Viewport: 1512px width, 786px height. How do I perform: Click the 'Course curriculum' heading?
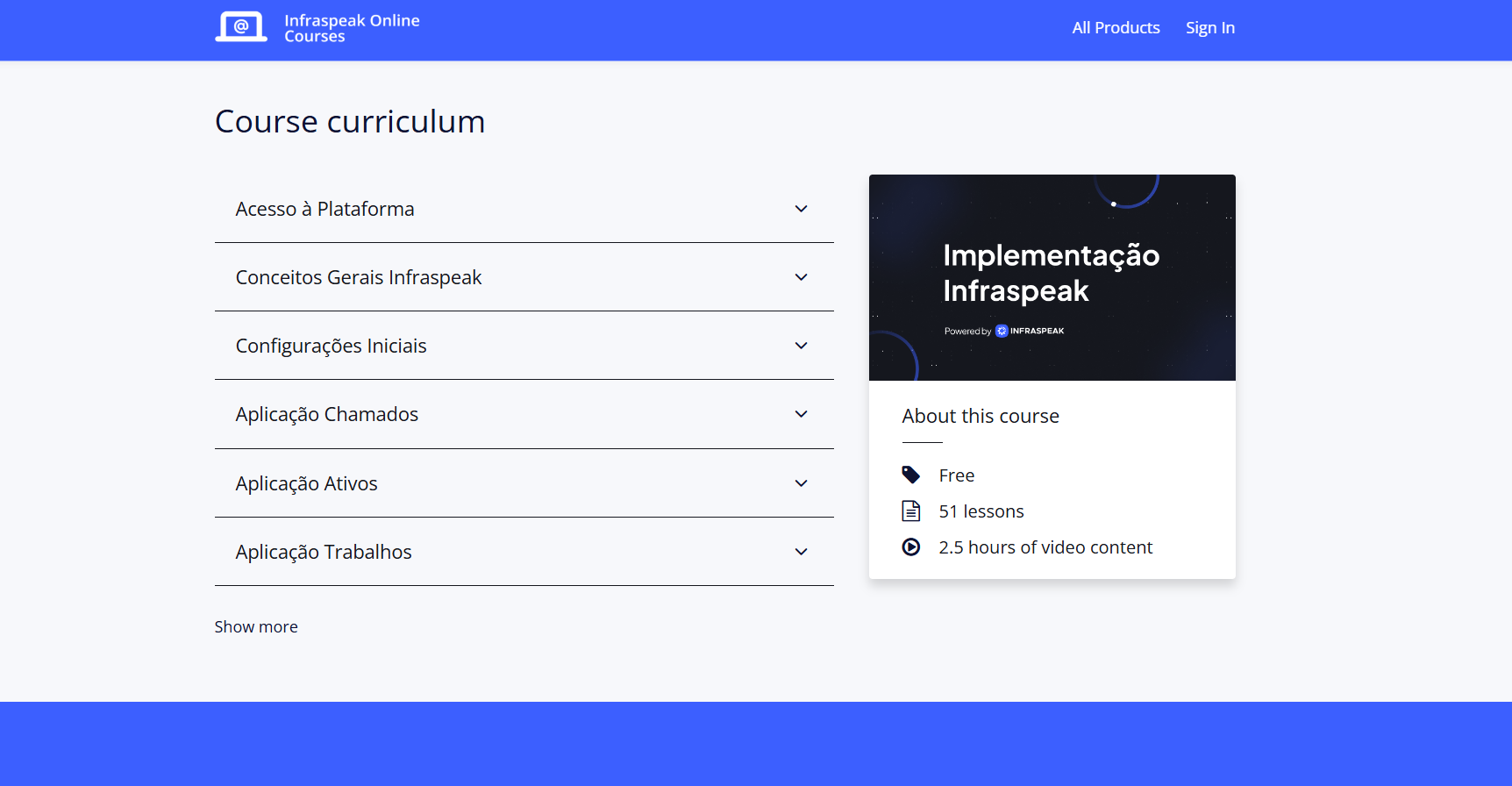[350, 121]
